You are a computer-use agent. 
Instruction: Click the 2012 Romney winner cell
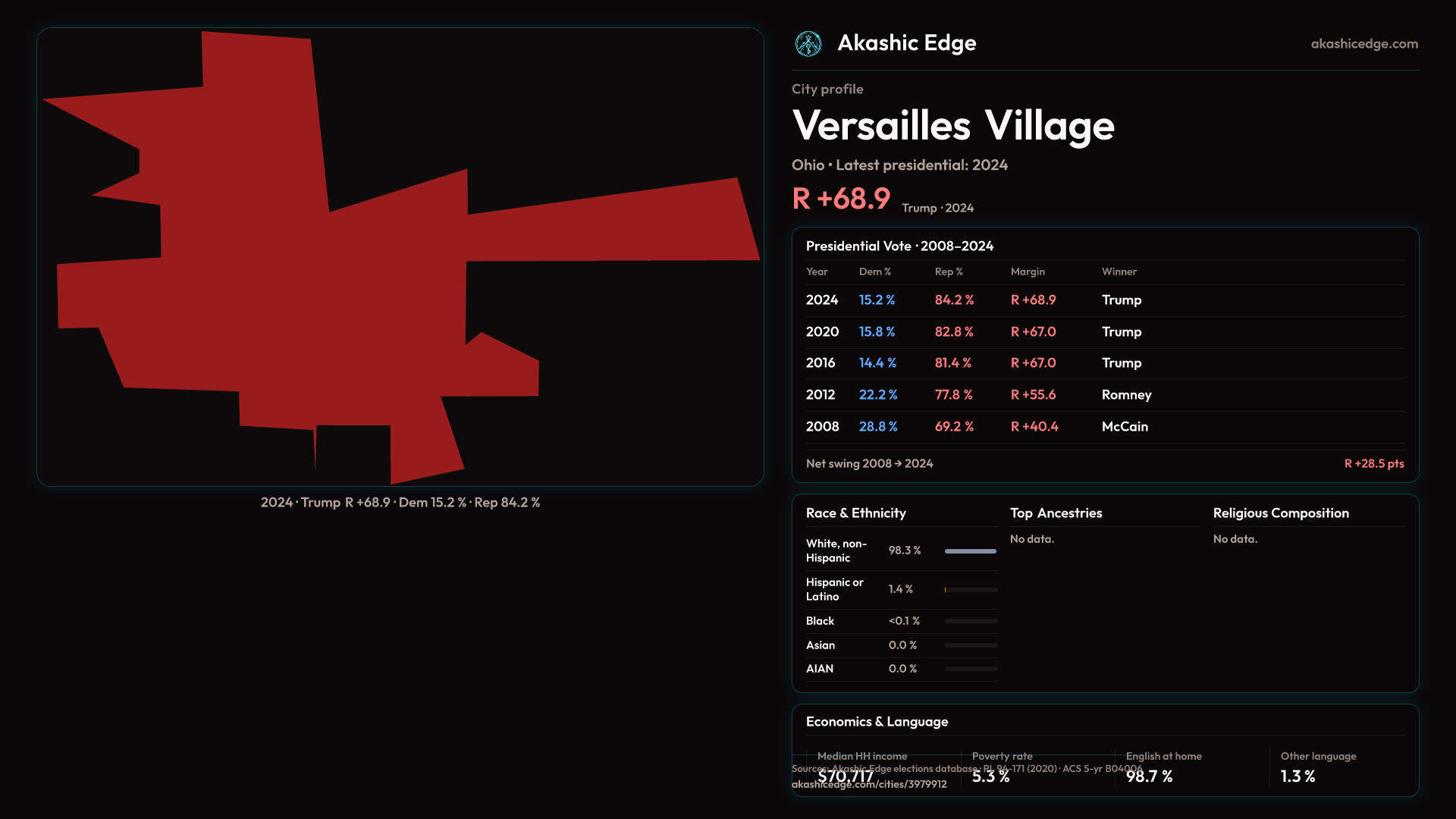click(1126, 395)
